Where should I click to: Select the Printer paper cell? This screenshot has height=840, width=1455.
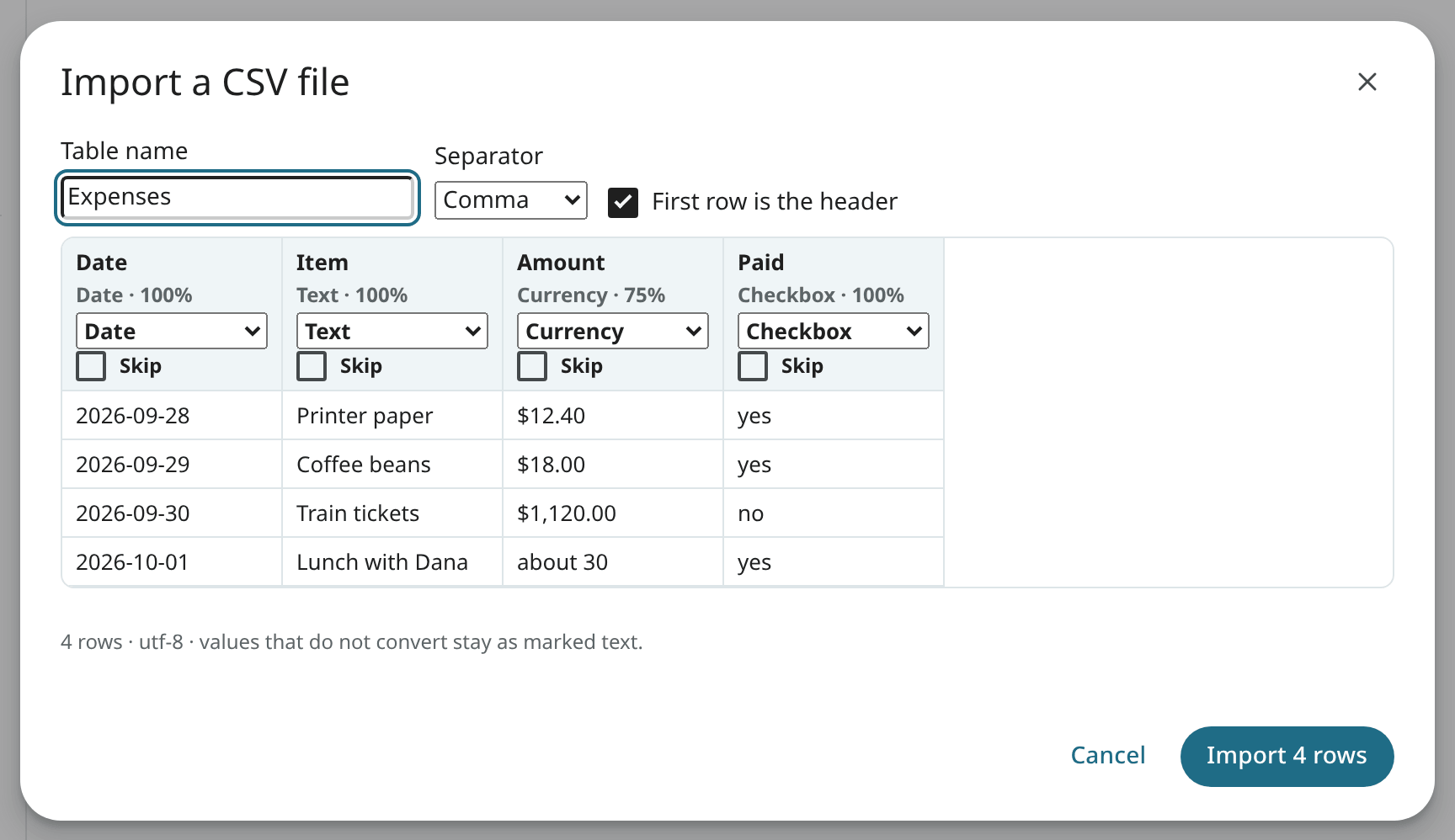click(x=392, y=416)
